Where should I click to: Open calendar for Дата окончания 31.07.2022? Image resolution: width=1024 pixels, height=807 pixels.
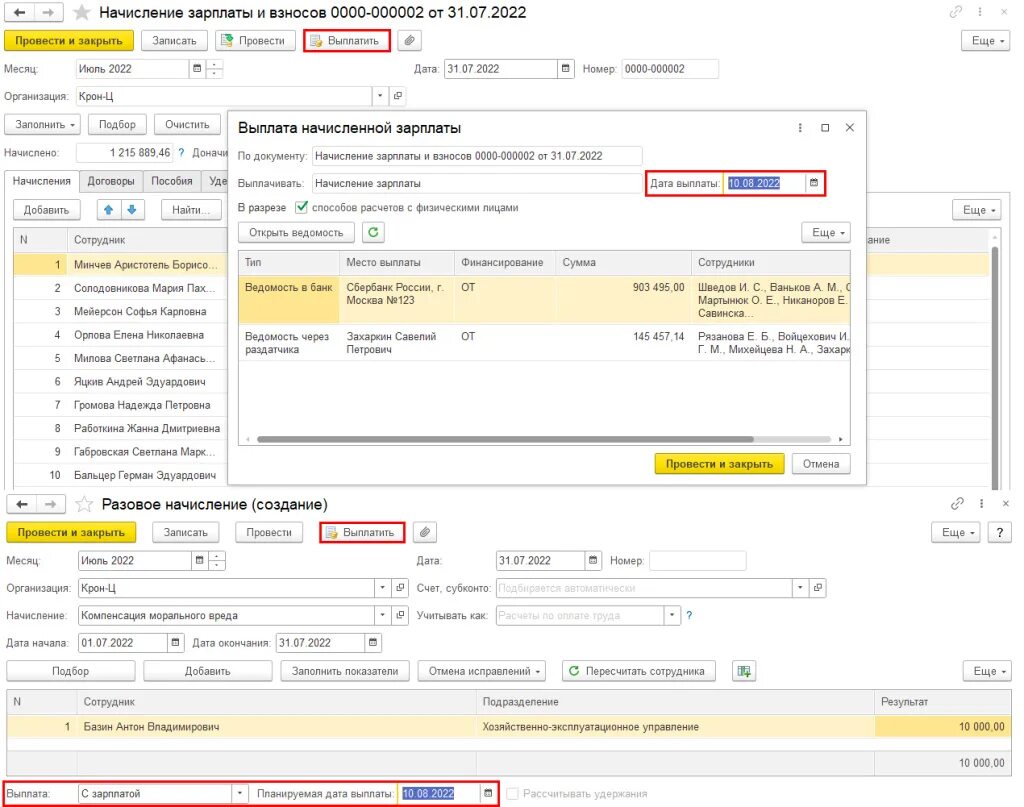tap(373, 642)
